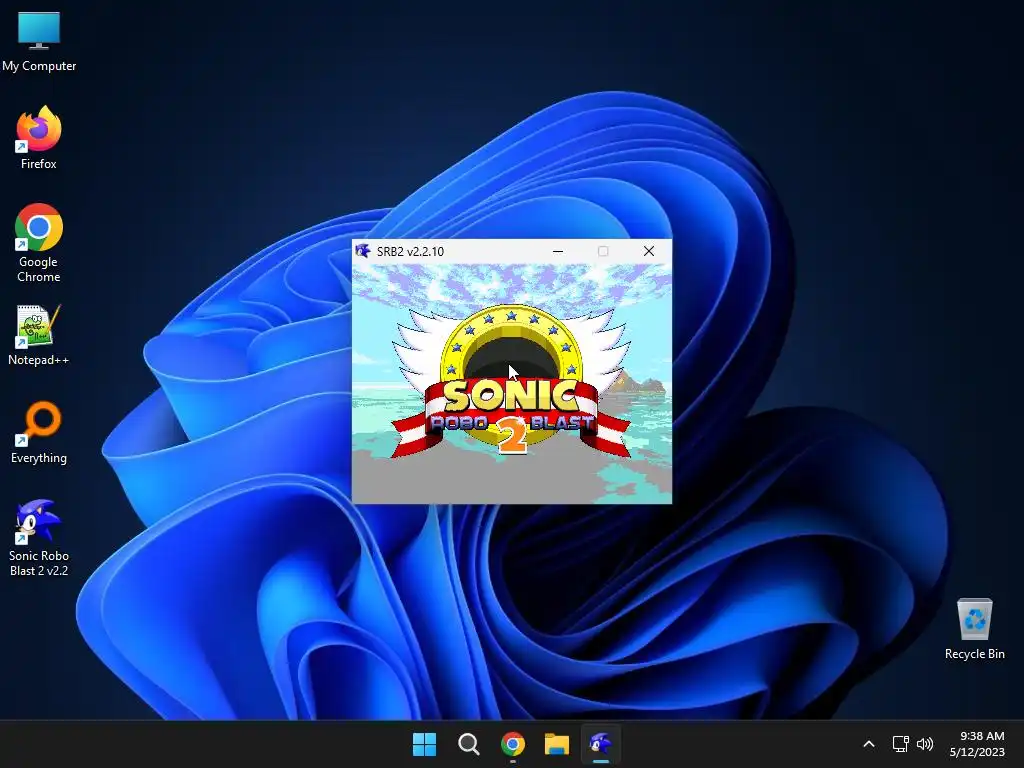Open the My Computer desktop icon
Screen dimensions: 1024x768
[39, 40]
